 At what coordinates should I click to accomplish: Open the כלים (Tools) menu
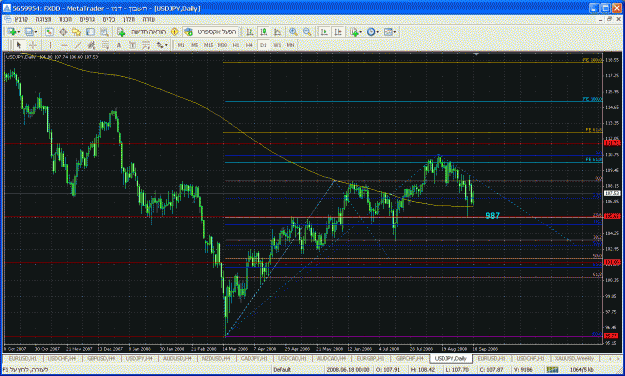click(109, 19)
